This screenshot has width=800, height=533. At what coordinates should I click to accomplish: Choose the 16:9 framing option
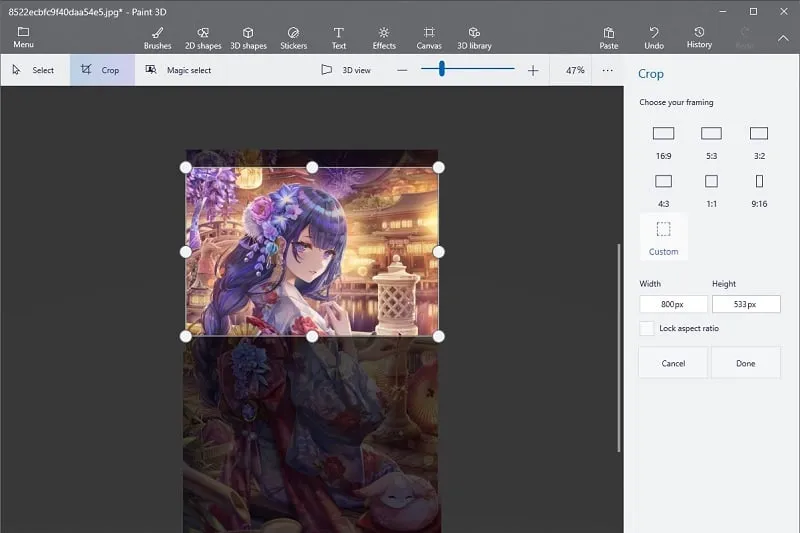tap(663, 140)
